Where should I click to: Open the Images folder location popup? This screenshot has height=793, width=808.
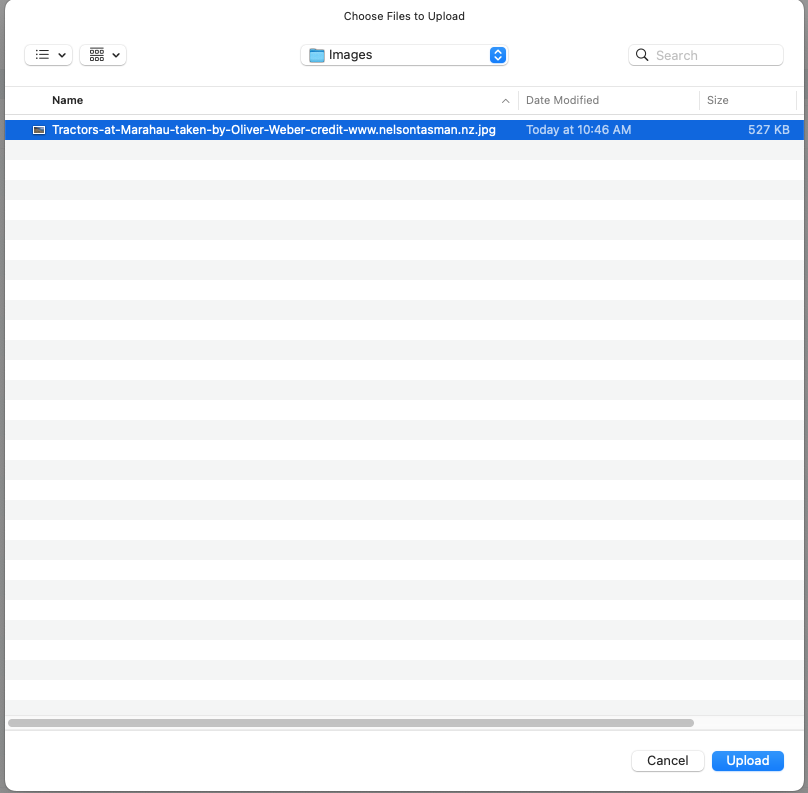point(404,55)
